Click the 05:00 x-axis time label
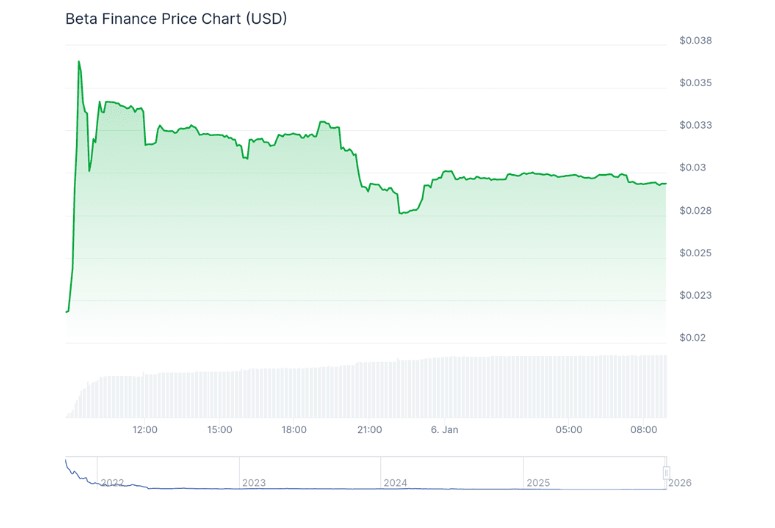This screenshot has width=775, height=528. click(569, 430)
